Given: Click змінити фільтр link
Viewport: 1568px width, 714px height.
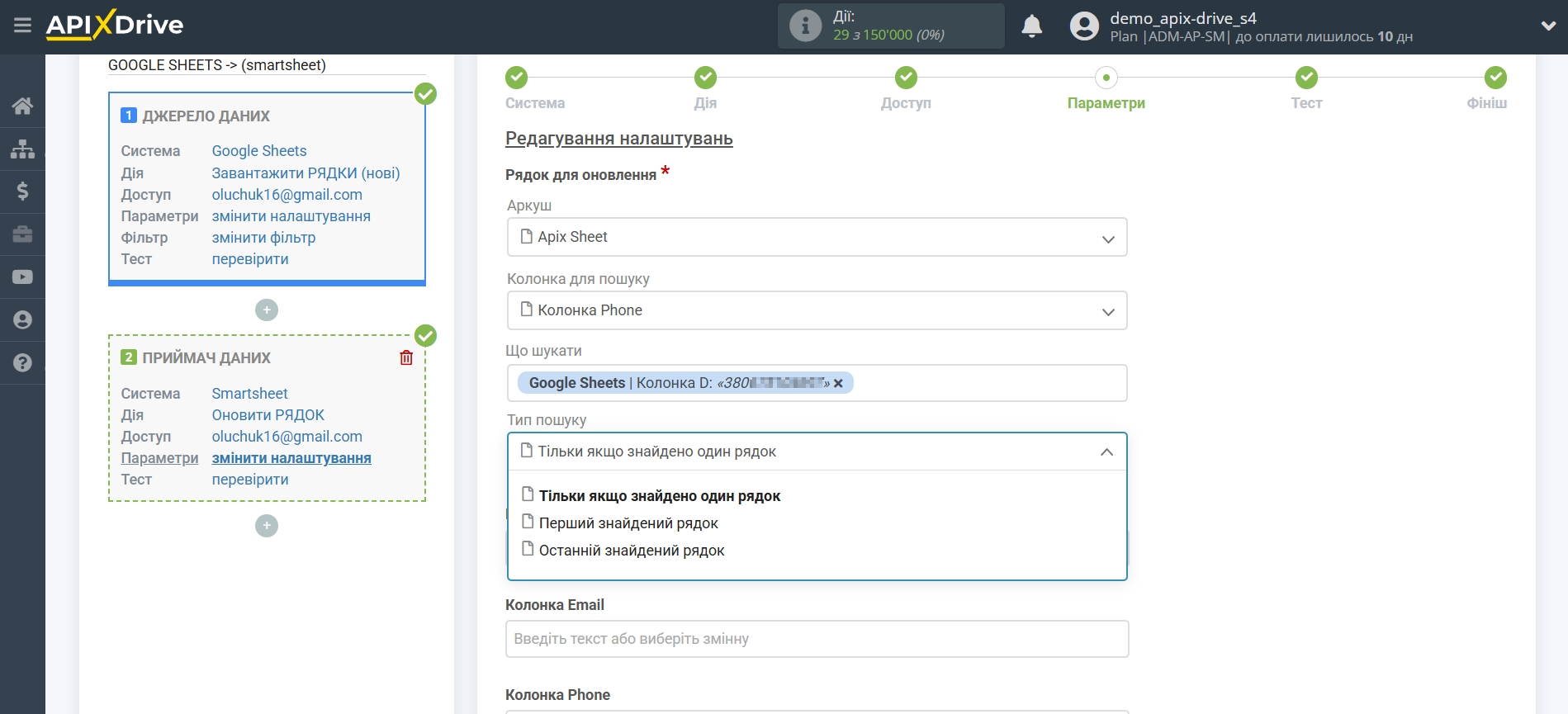Looking at the screenshot, I should [263, 238].
